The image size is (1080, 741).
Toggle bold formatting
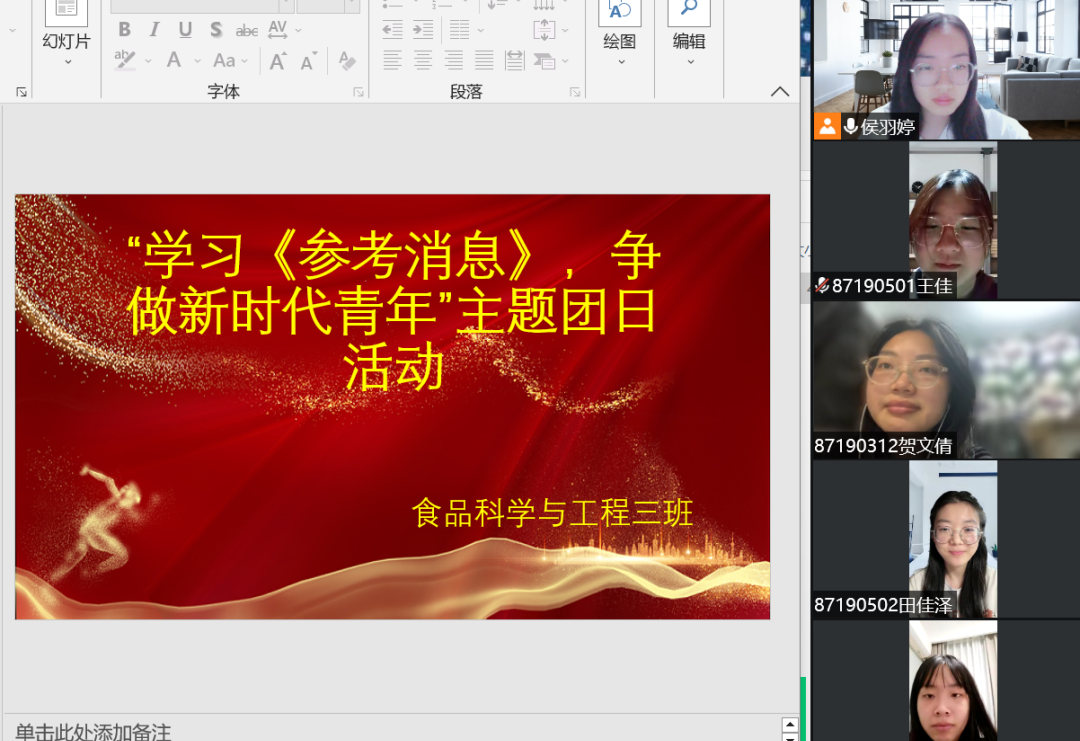point(125,30)
